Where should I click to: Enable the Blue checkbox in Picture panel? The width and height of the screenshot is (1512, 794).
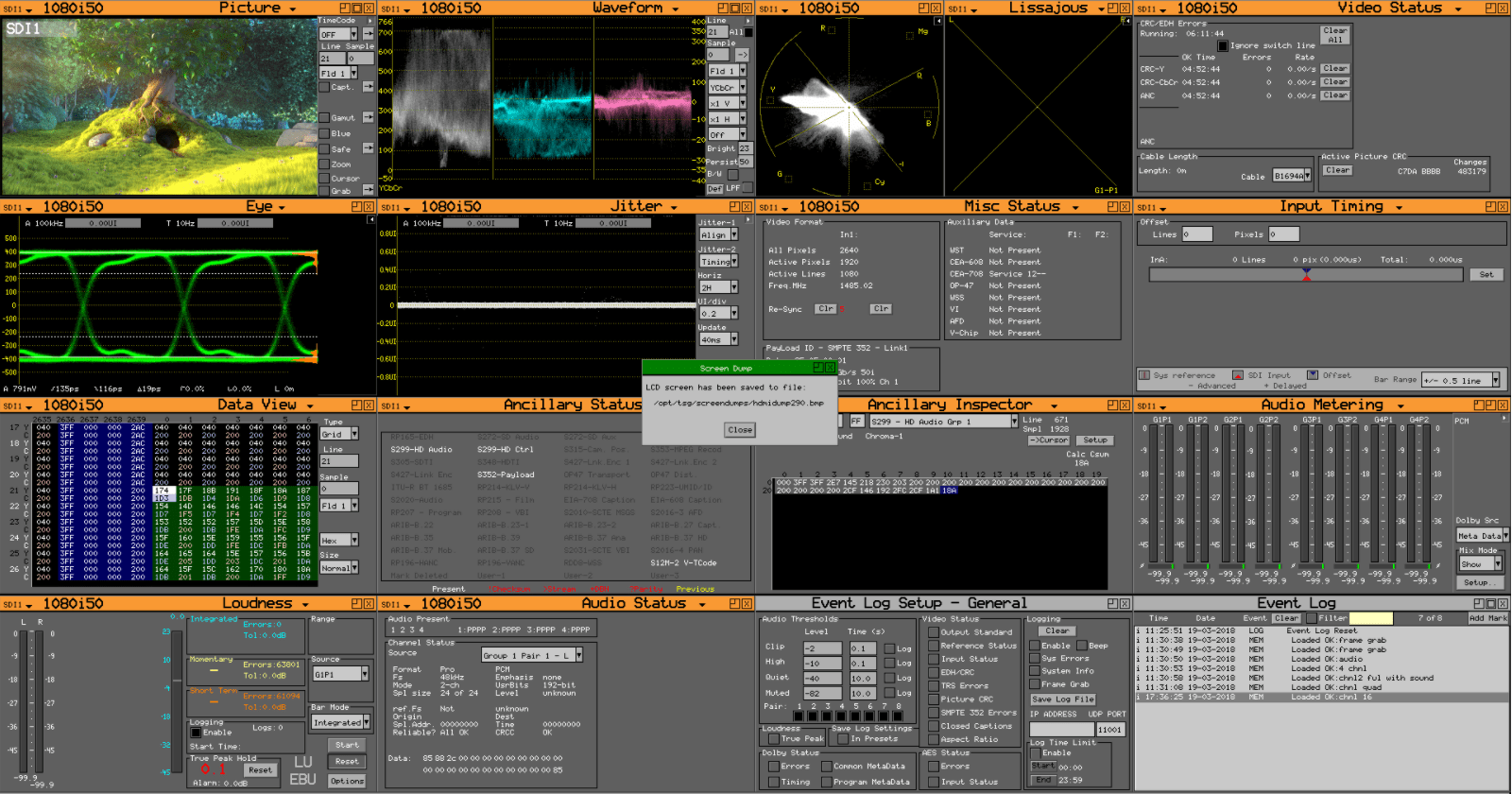click(x=325, y=133)
